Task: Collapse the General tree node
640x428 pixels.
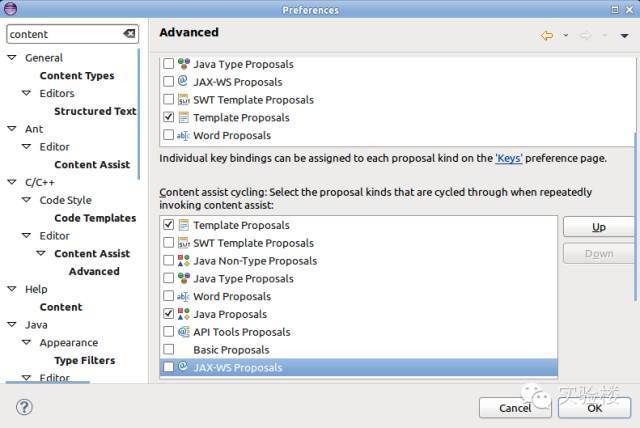Action: pyautogui.click(x=12, y=58)
